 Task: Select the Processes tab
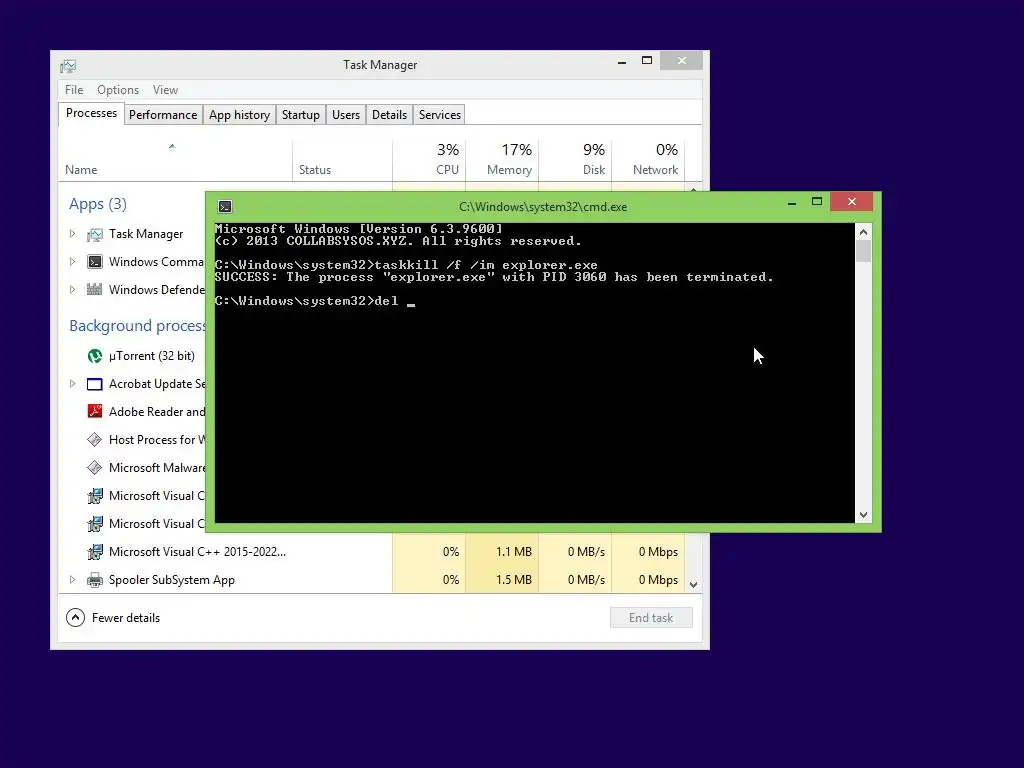click(x=91, y=114)
